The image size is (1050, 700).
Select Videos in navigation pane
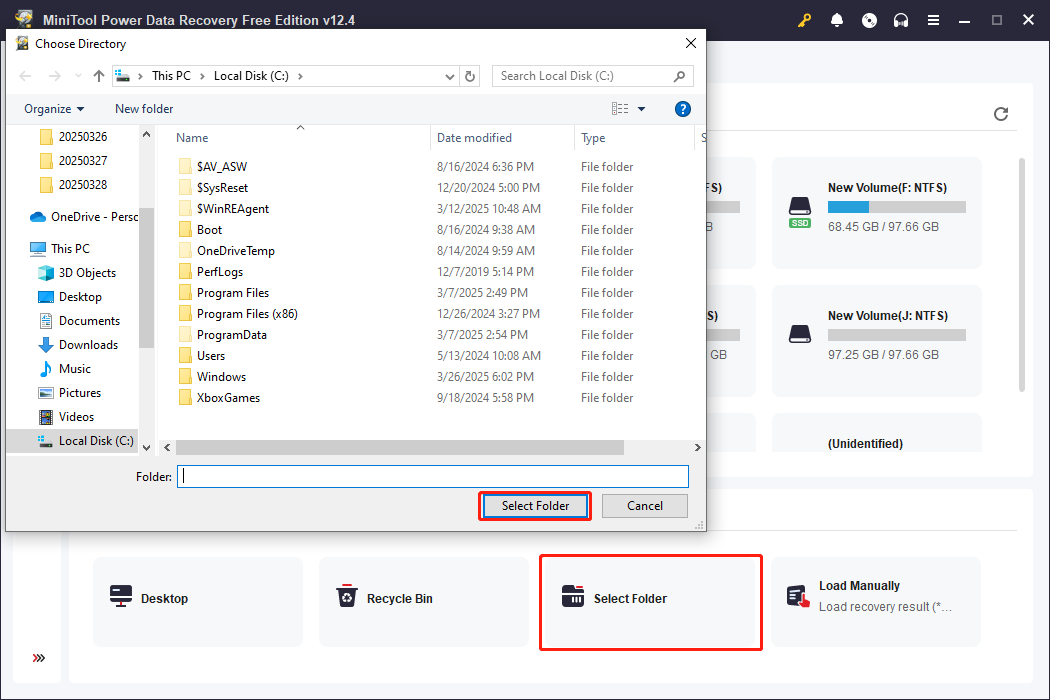(66, 417)
